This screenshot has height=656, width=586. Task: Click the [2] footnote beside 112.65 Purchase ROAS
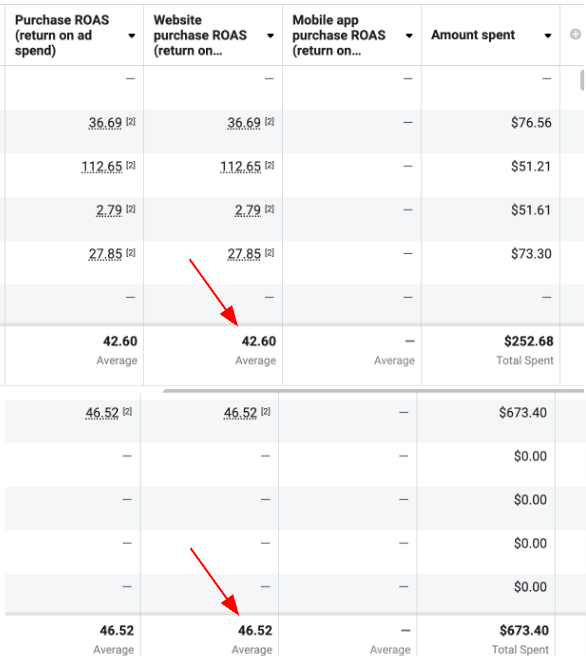(x=131, y=165)
